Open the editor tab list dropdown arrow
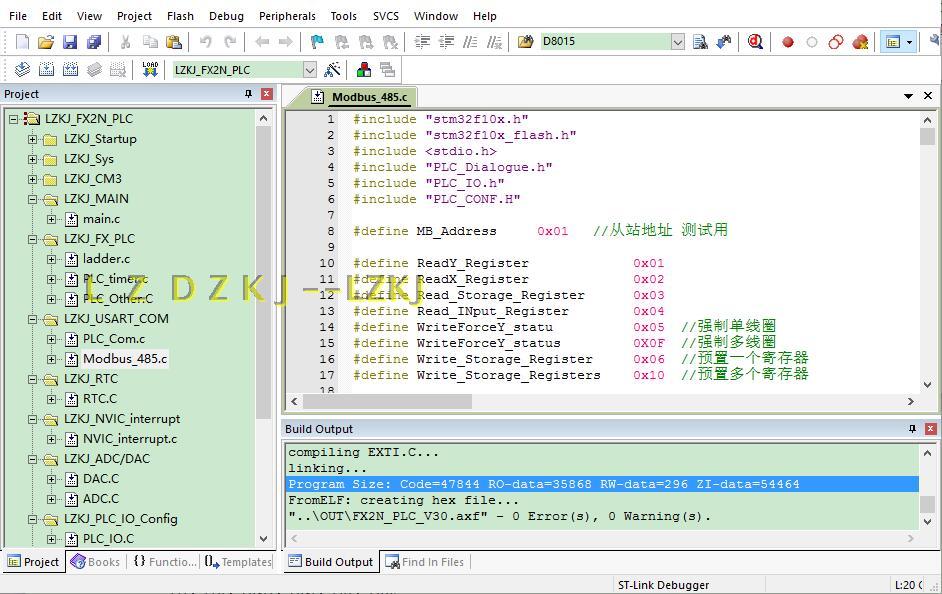This screenshot has width=942, height=594. pyautogui.click(x=908, y=96)
